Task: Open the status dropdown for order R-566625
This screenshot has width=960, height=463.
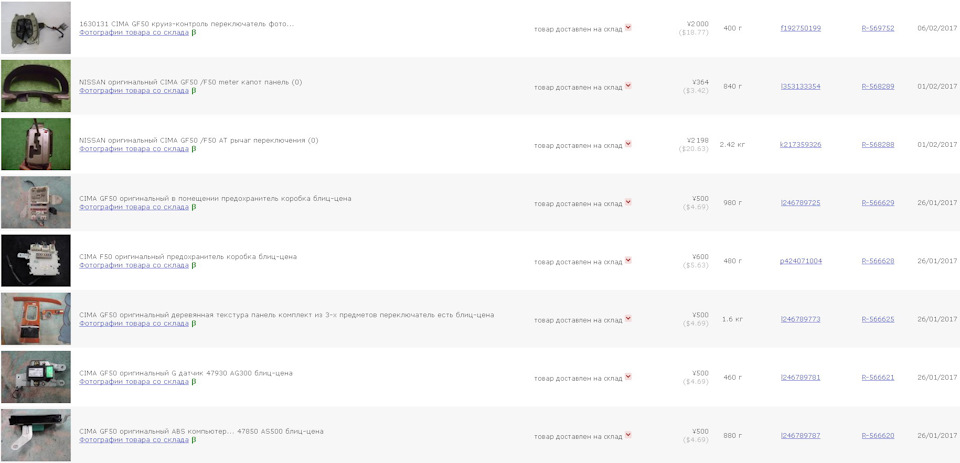Action: pyautogui.click(x=628, y=319)
